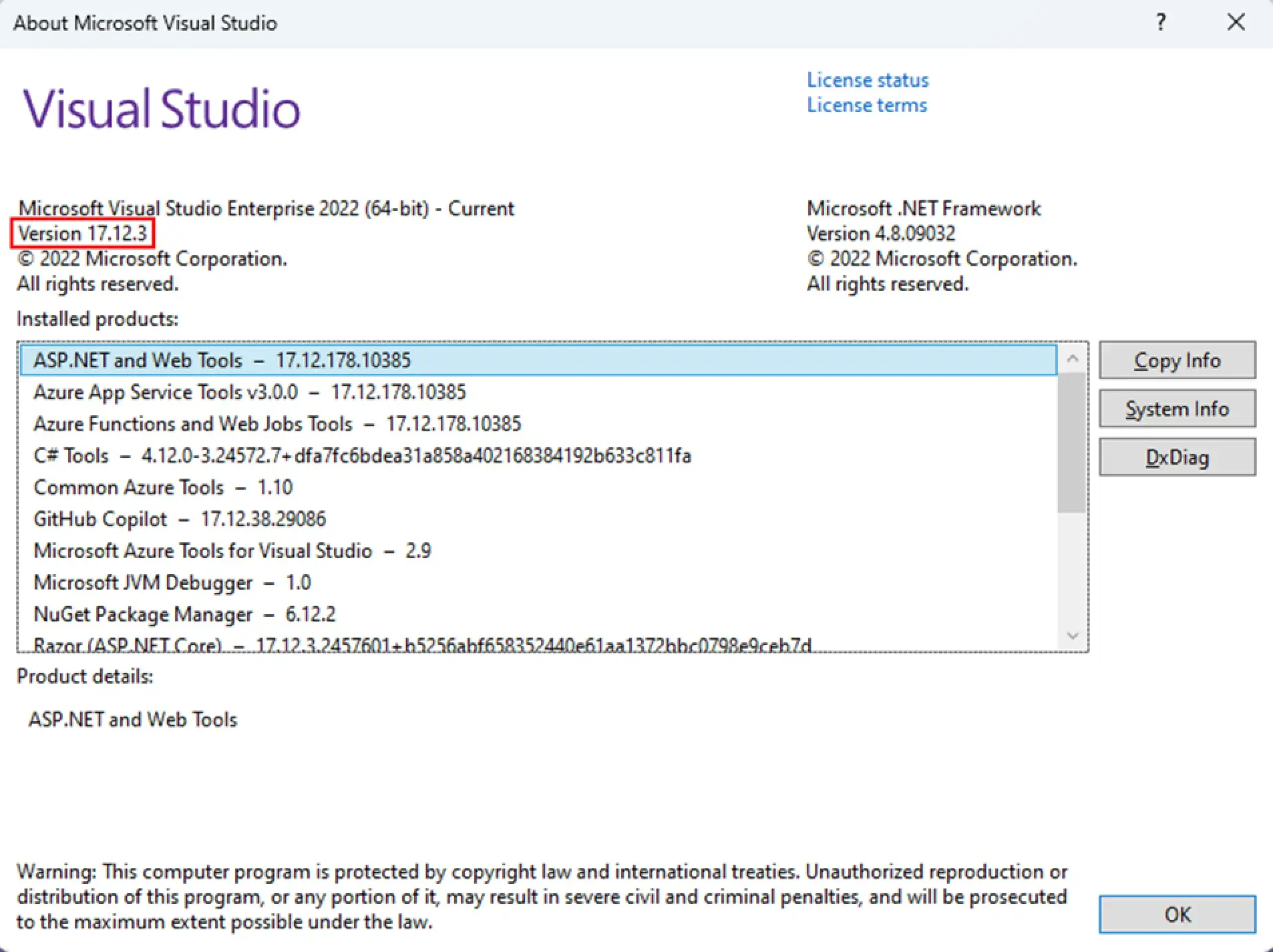
Task: Close the About Microsoft Visual Studio dialog
Action: 1236,23
